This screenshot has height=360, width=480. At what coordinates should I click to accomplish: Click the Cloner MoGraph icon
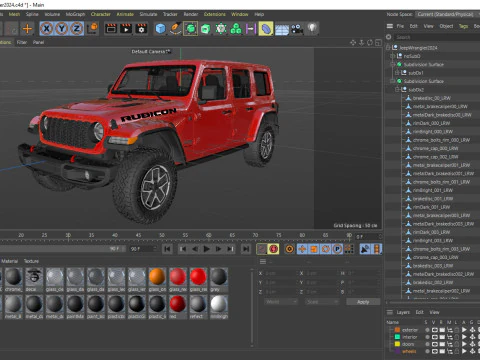(x=221, y=29)
